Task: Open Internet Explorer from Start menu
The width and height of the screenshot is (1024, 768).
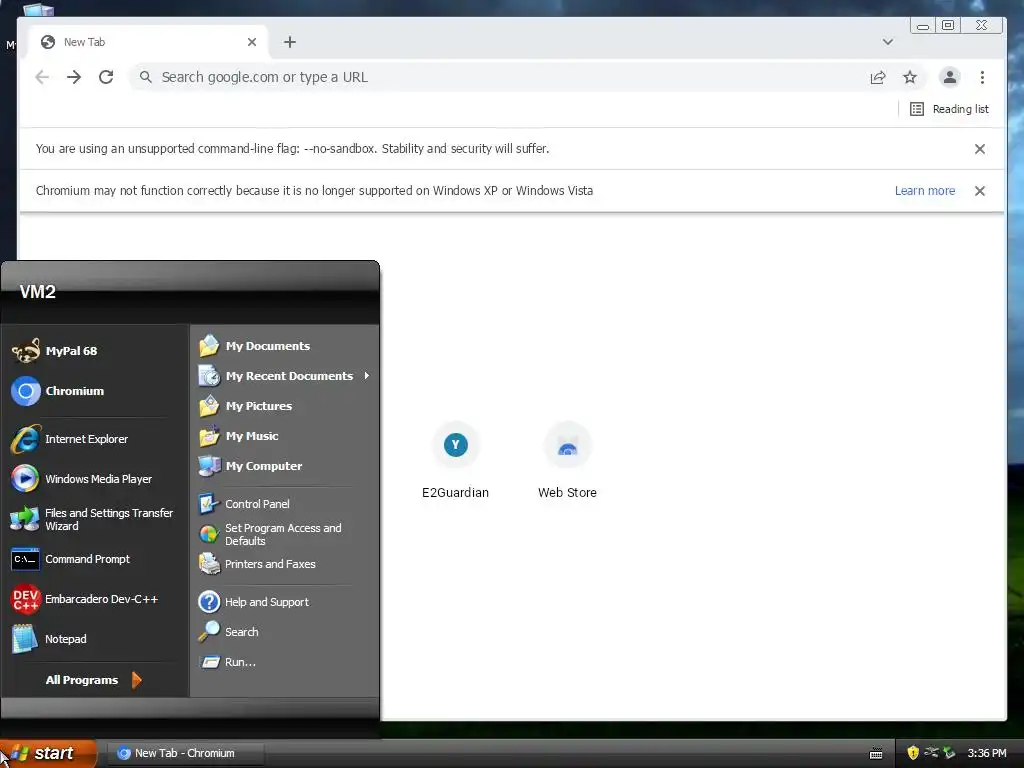Action: pyautogui.click(x=95, y=439)
